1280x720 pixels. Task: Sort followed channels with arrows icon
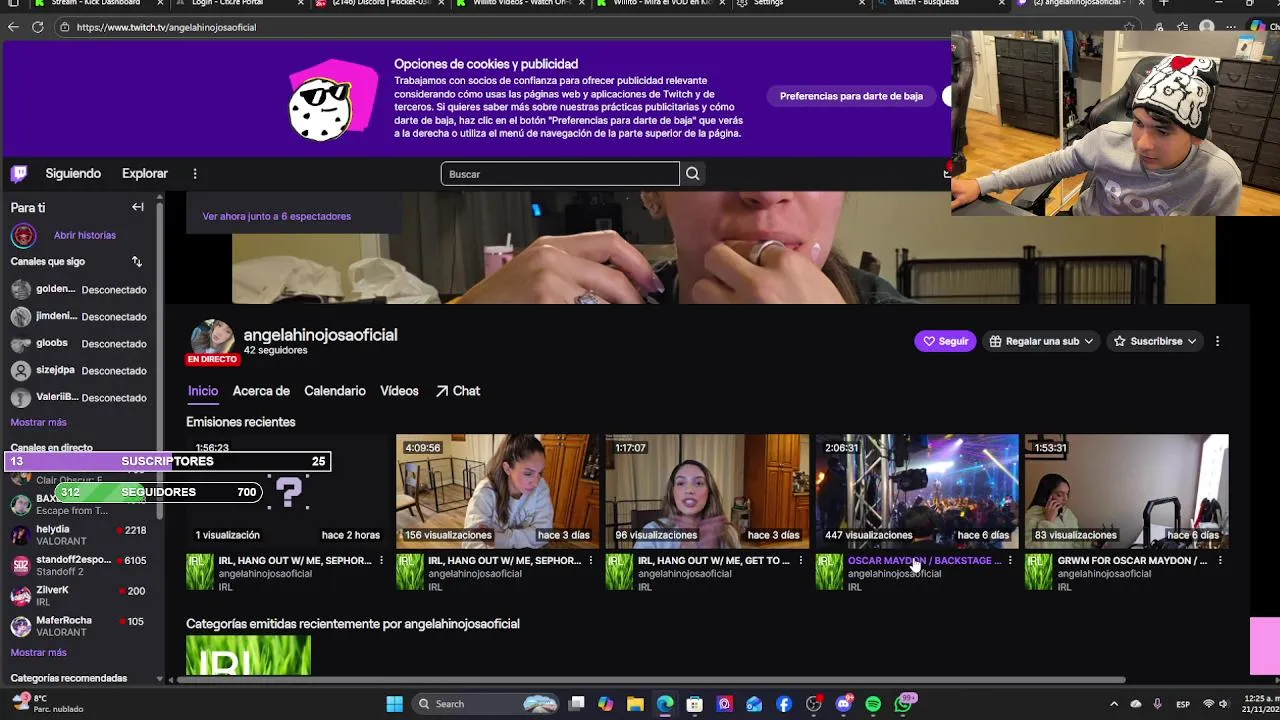(x=137, y=262)
